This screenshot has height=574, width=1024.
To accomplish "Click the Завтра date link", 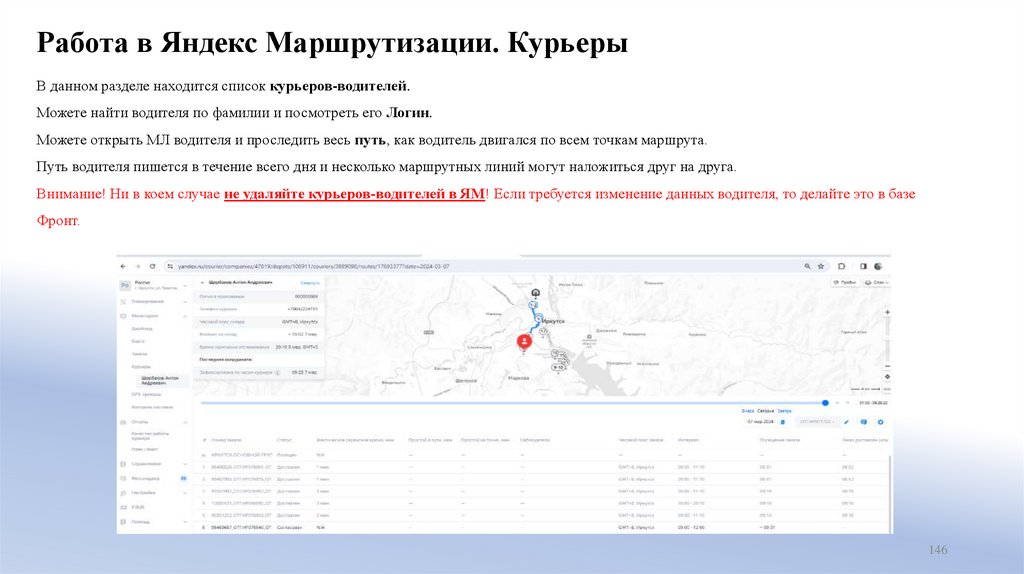I will (x=784, y=411).
